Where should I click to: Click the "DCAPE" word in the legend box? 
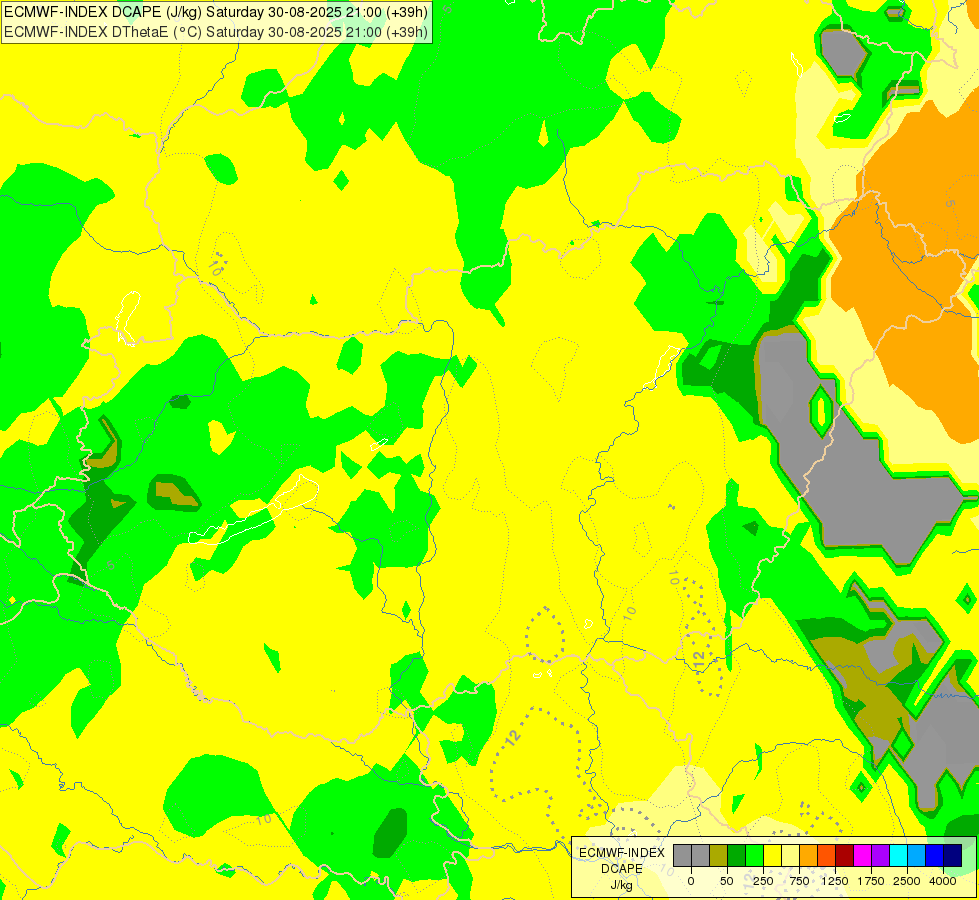click(622, 869)
